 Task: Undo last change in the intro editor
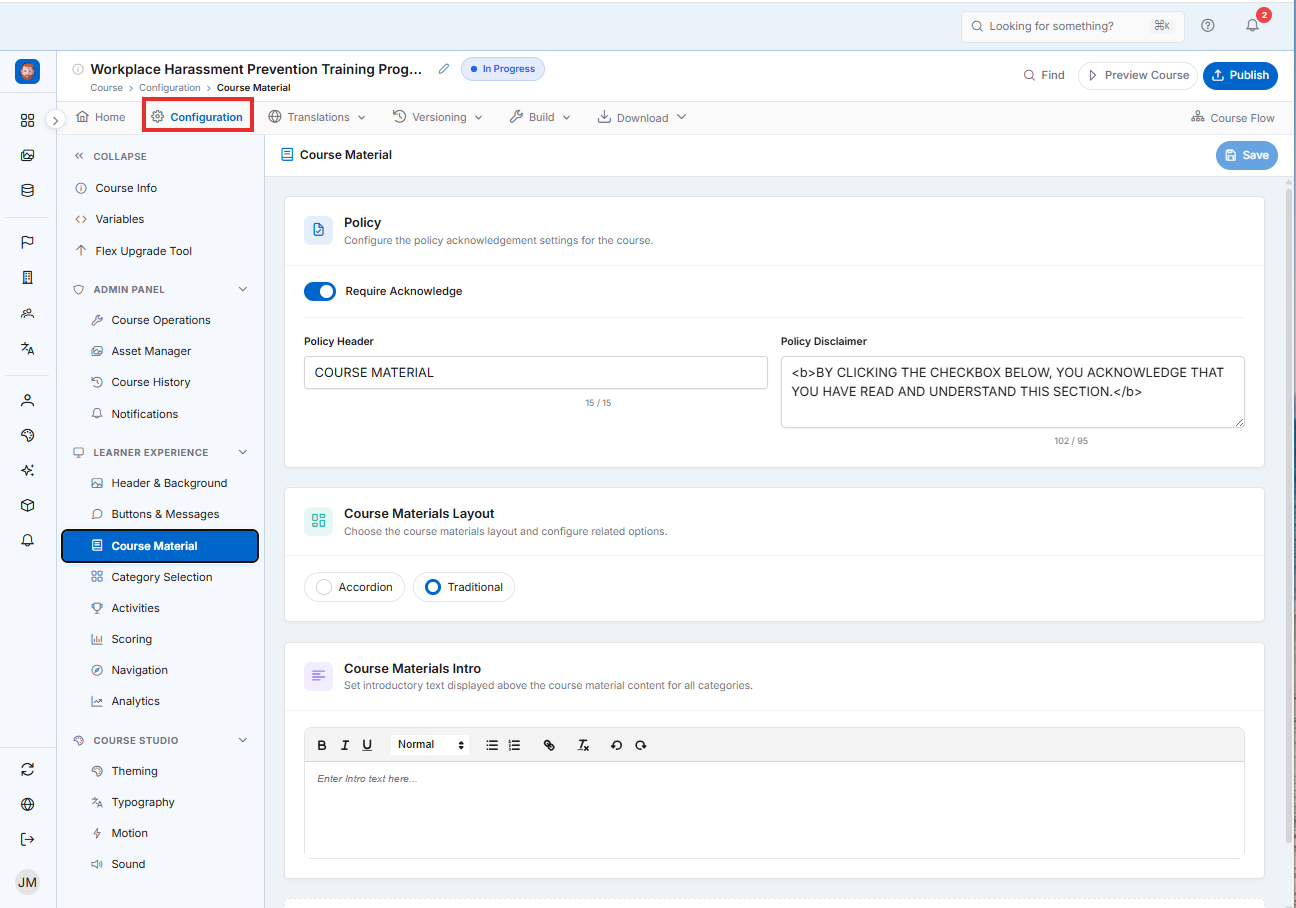pos(616,745)
